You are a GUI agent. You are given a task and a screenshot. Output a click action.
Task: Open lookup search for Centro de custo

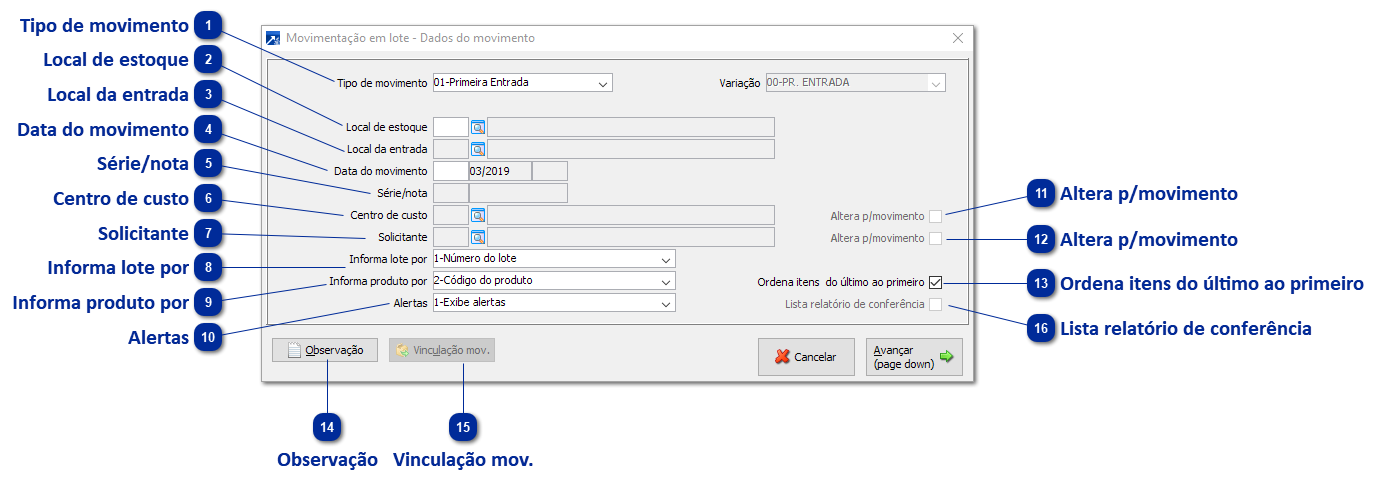(x=478, y=215)
